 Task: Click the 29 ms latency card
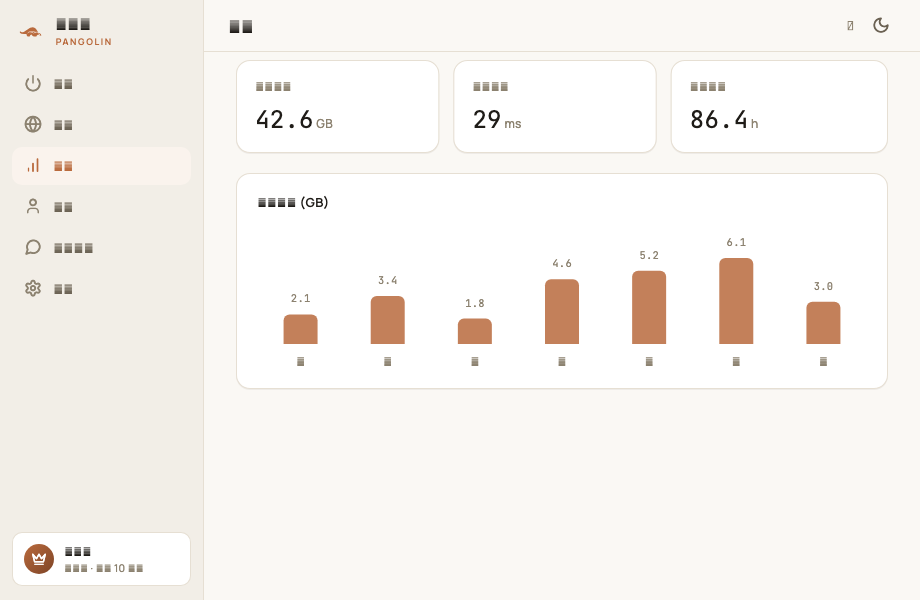click(554, 106)
